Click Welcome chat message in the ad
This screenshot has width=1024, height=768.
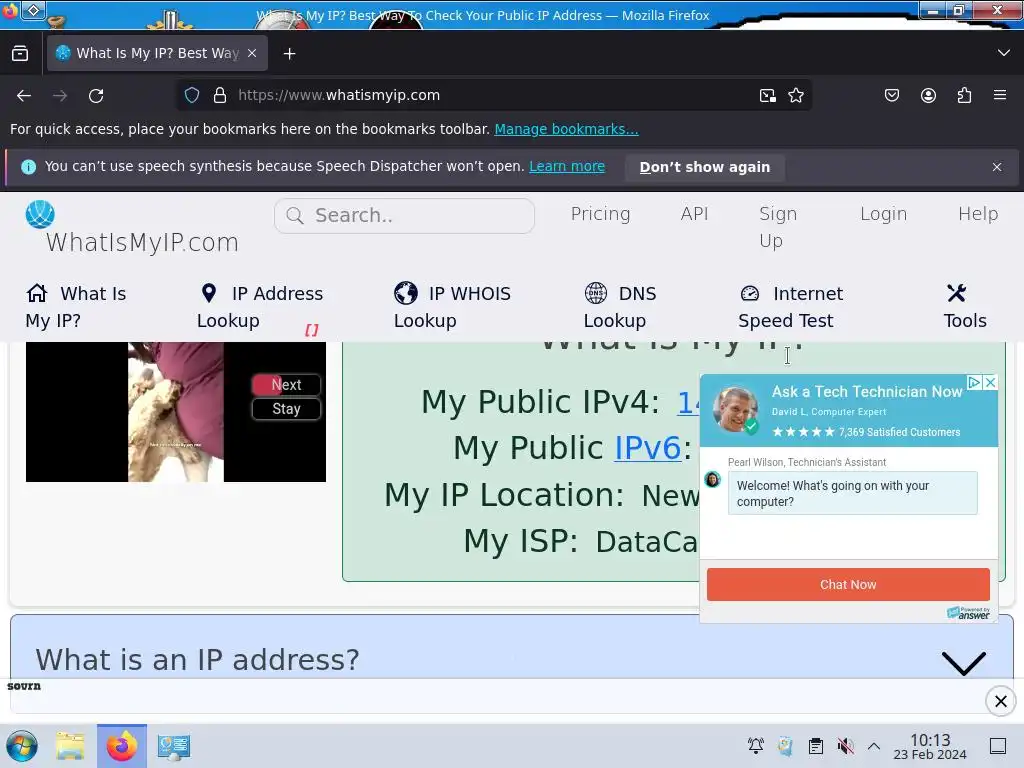click(x=852, y=494)
